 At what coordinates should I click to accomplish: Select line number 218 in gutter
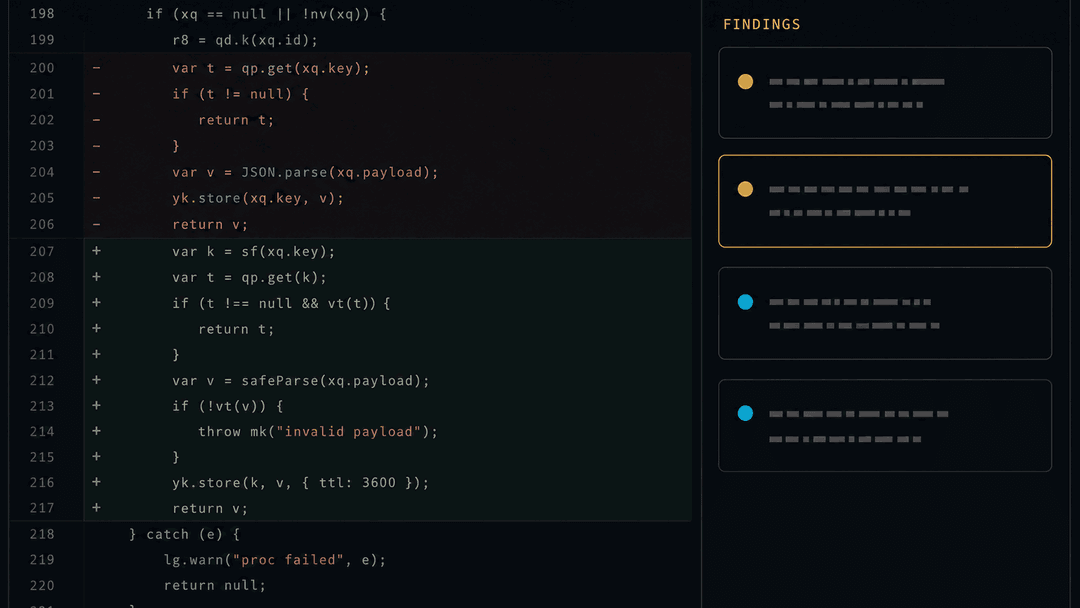(x=42, y=534)
